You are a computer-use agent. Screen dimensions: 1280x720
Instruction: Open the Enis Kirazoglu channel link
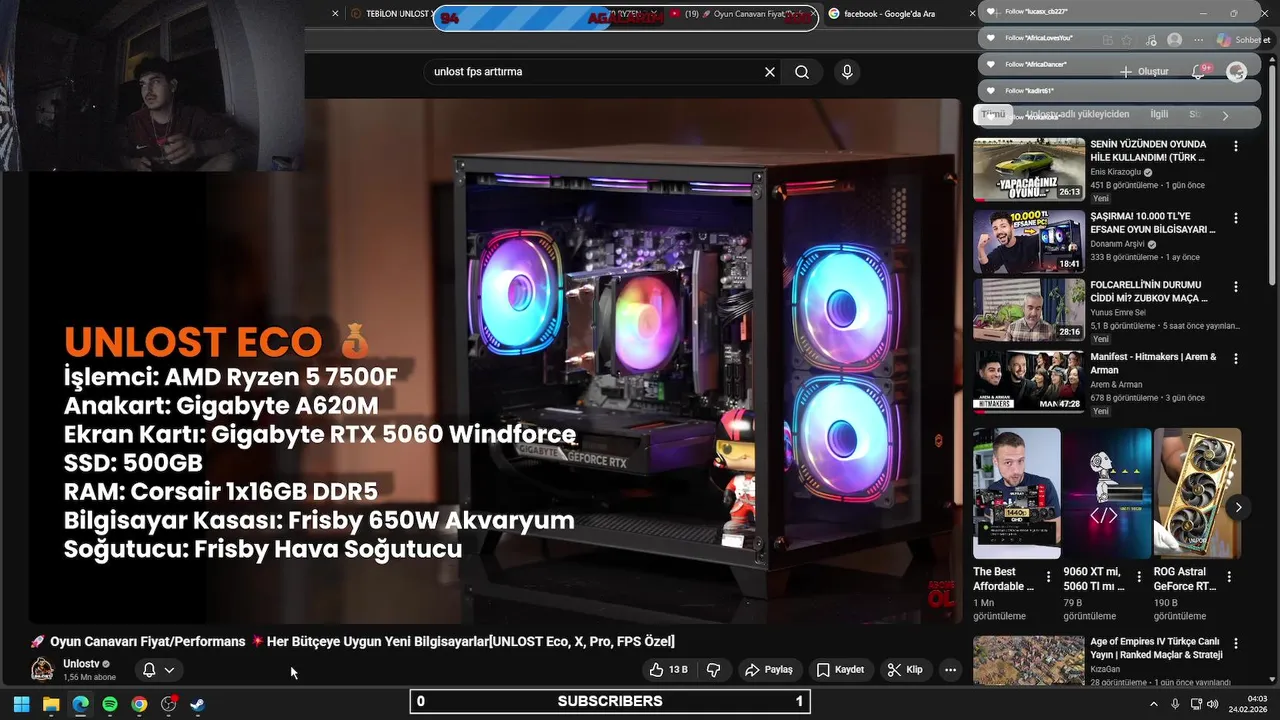1119,172
